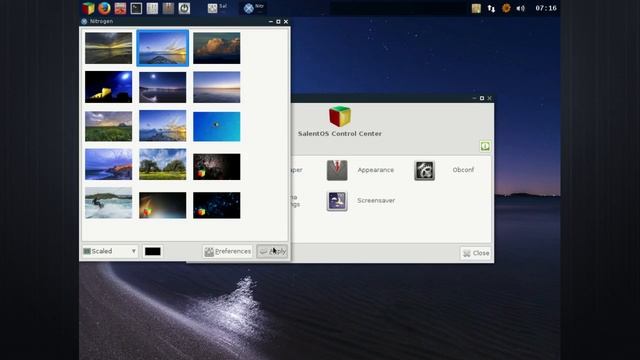This screenshot has height=360, width=640.
Task: Open the SalentOS cube menu in panel
Action: [88, 8]
